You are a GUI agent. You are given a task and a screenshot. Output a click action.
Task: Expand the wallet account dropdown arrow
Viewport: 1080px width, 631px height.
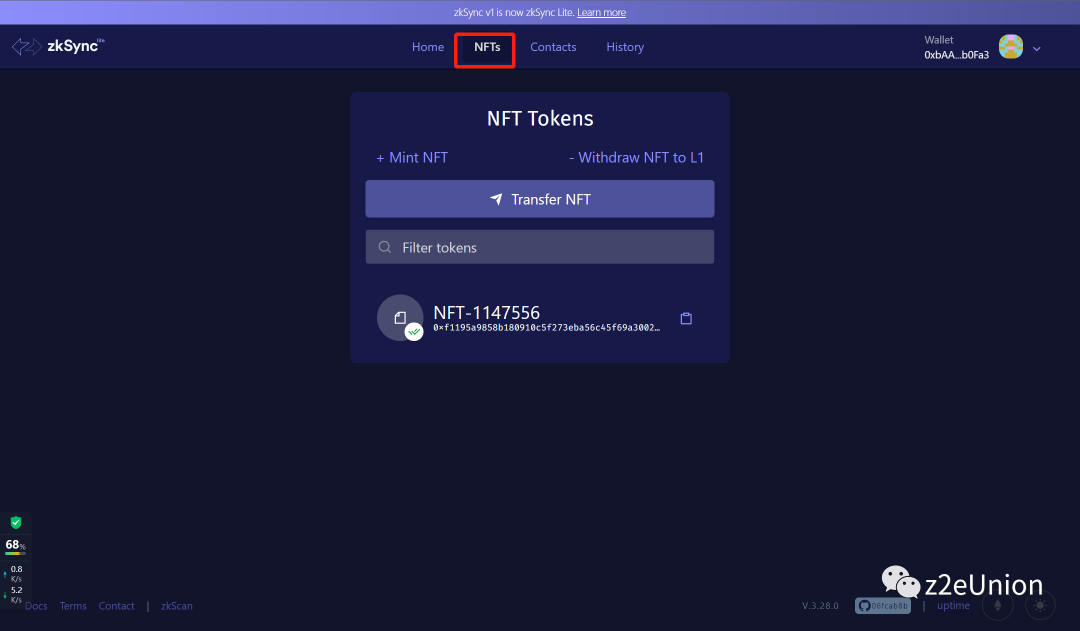(1037, 48)
